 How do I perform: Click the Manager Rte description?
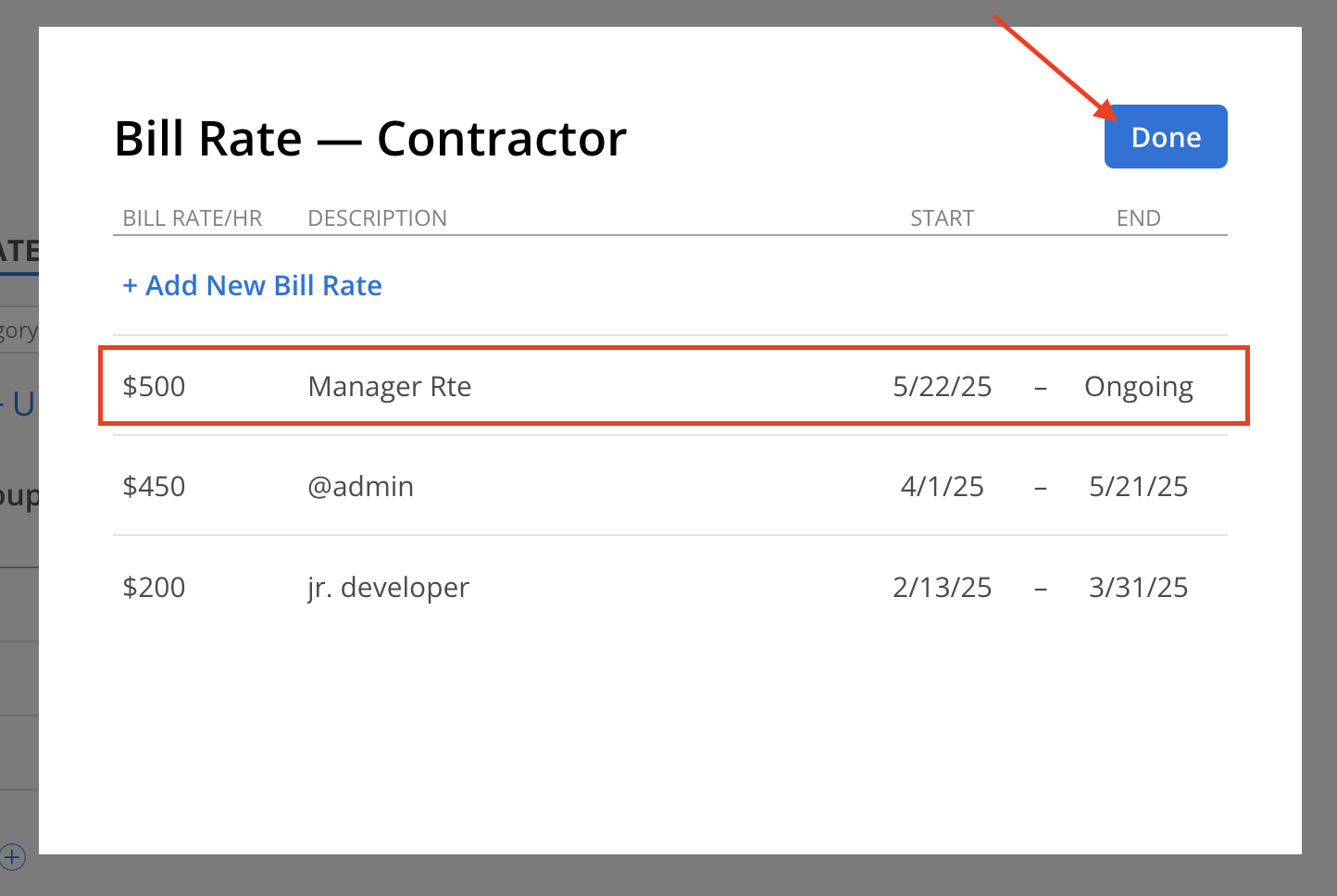click(389, 386)
